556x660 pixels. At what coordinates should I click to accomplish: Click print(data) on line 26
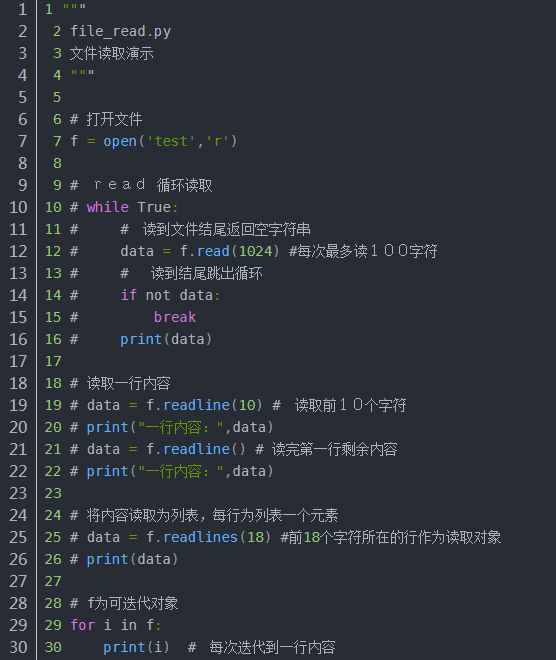[133, 559]
